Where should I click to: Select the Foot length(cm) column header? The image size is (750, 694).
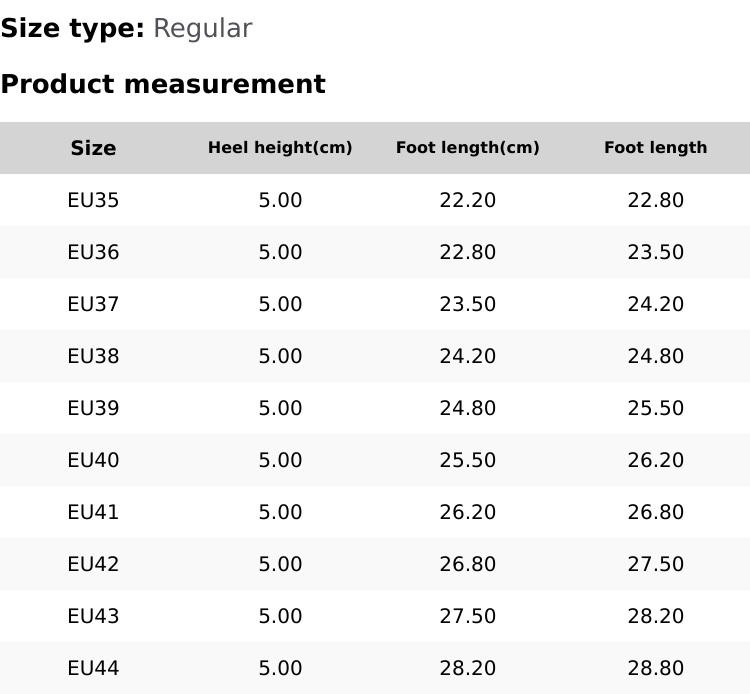(x=467, y=148)
